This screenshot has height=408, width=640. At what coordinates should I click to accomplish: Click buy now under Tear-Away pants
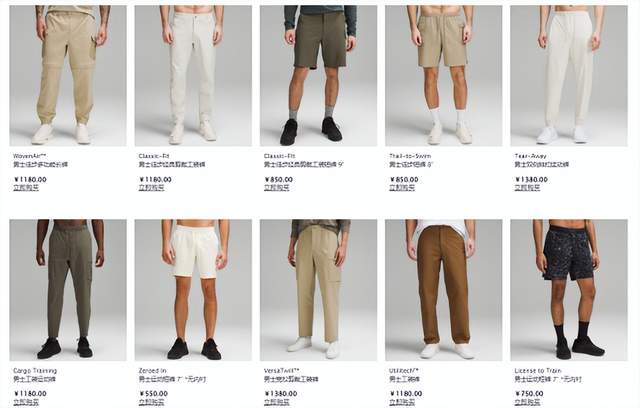click(x=527, y=188)
